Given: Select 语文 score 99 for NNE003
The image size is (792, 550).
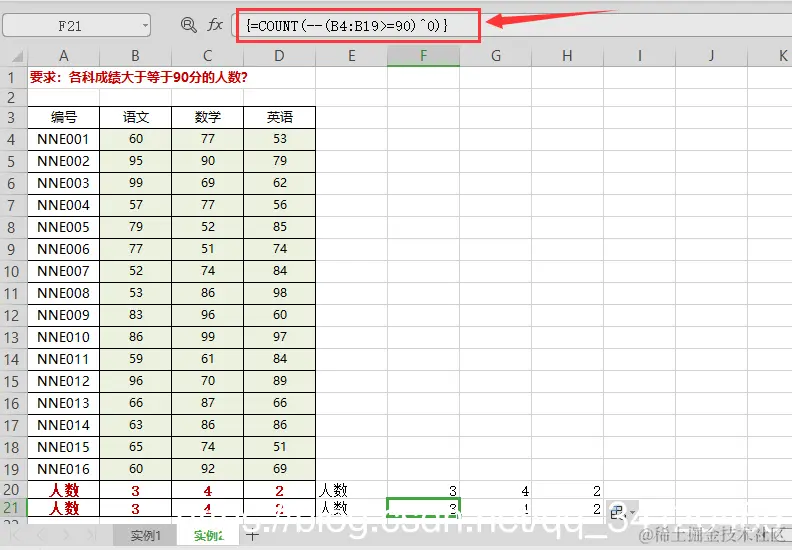Looking at the screenshot, I should (135, 183).
